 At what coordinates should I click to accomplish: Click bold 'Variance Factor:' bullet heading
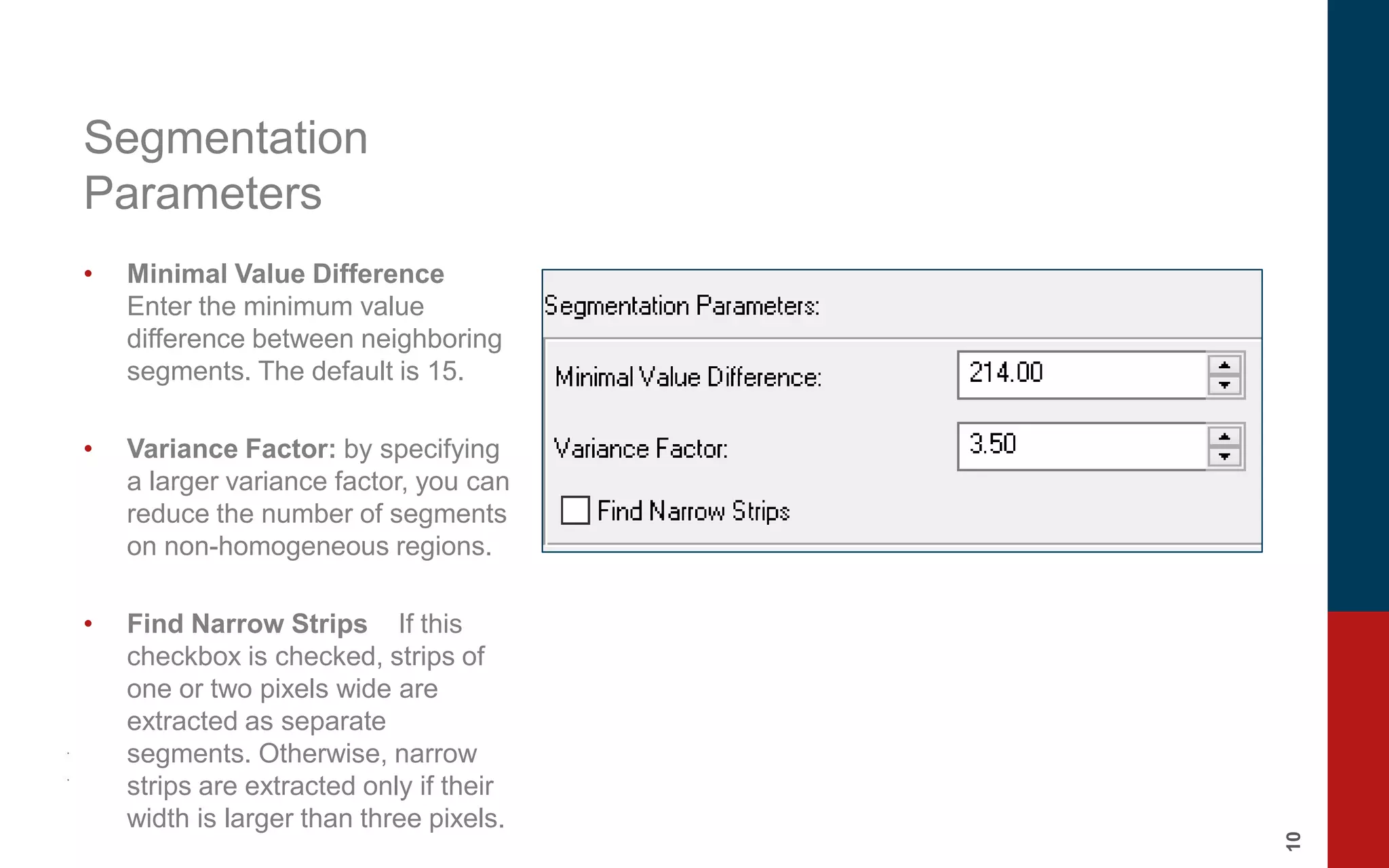[231, 449]
